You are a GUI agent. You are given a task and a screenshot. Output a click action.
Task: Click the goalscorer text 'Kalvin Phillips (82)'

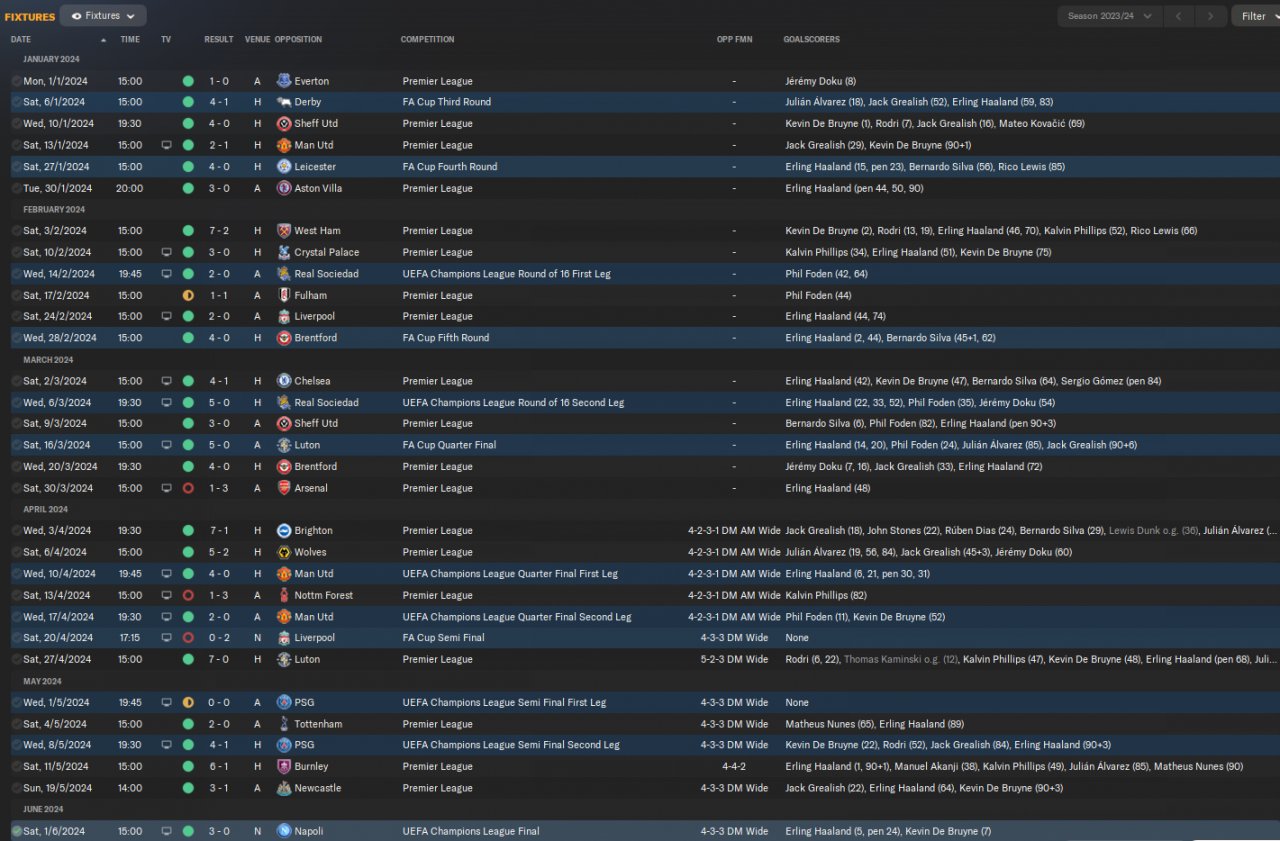point(827,595)
